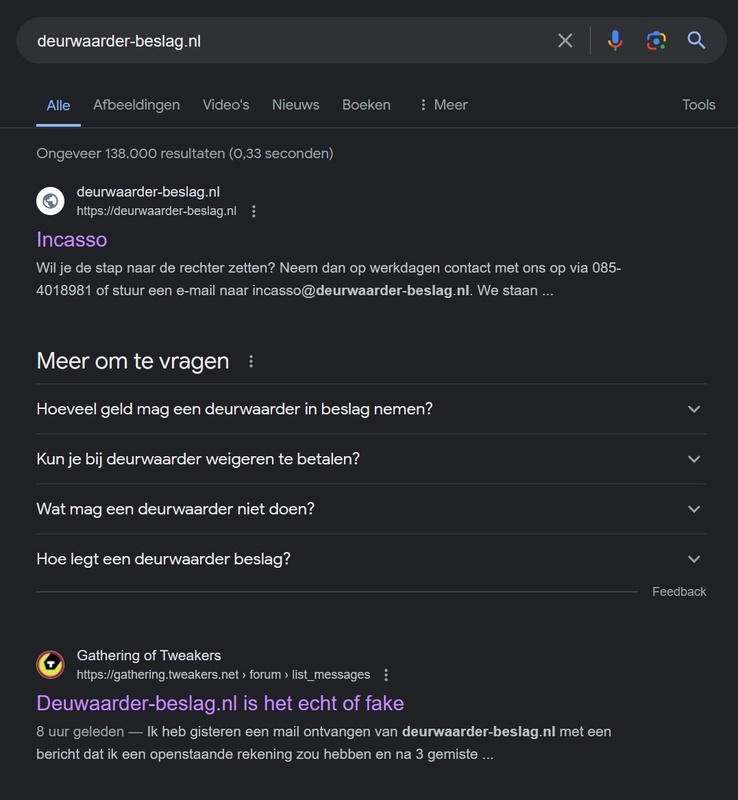The height and width of the screenshot is (800, 738).
Task: Open the 'Incasso' search result link
Action: pos(72,240)
